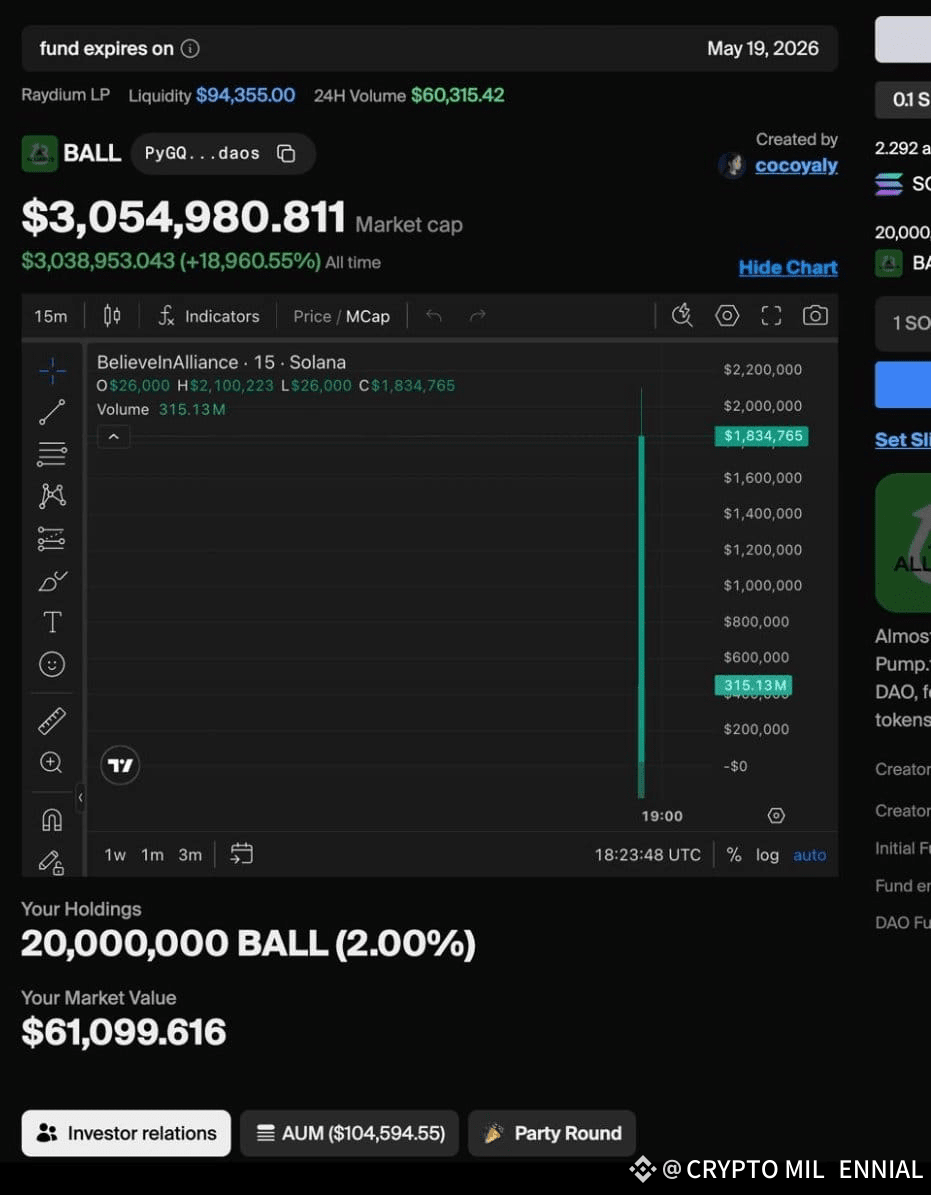Click the TradingView logo on chart
This screenshot has width=931, height=1195.
click(x=120, y=765)
